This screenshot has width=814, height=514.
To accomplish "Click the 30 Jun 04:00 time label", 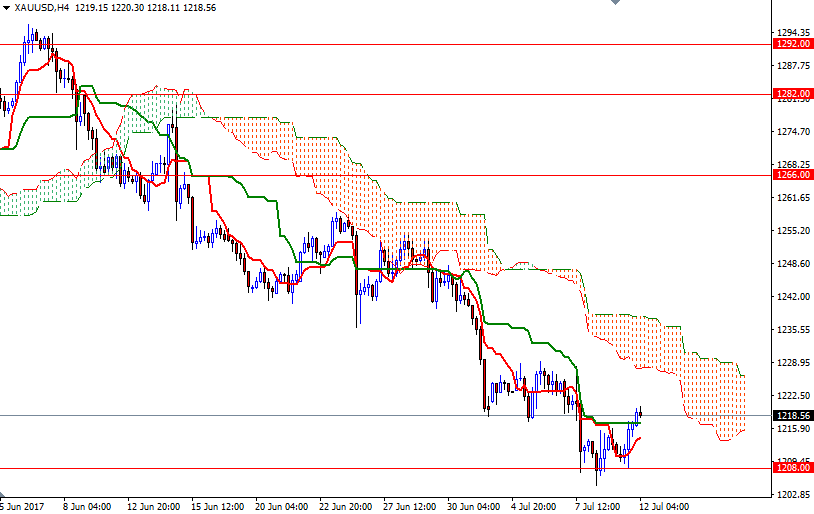I will pos(474,506).
